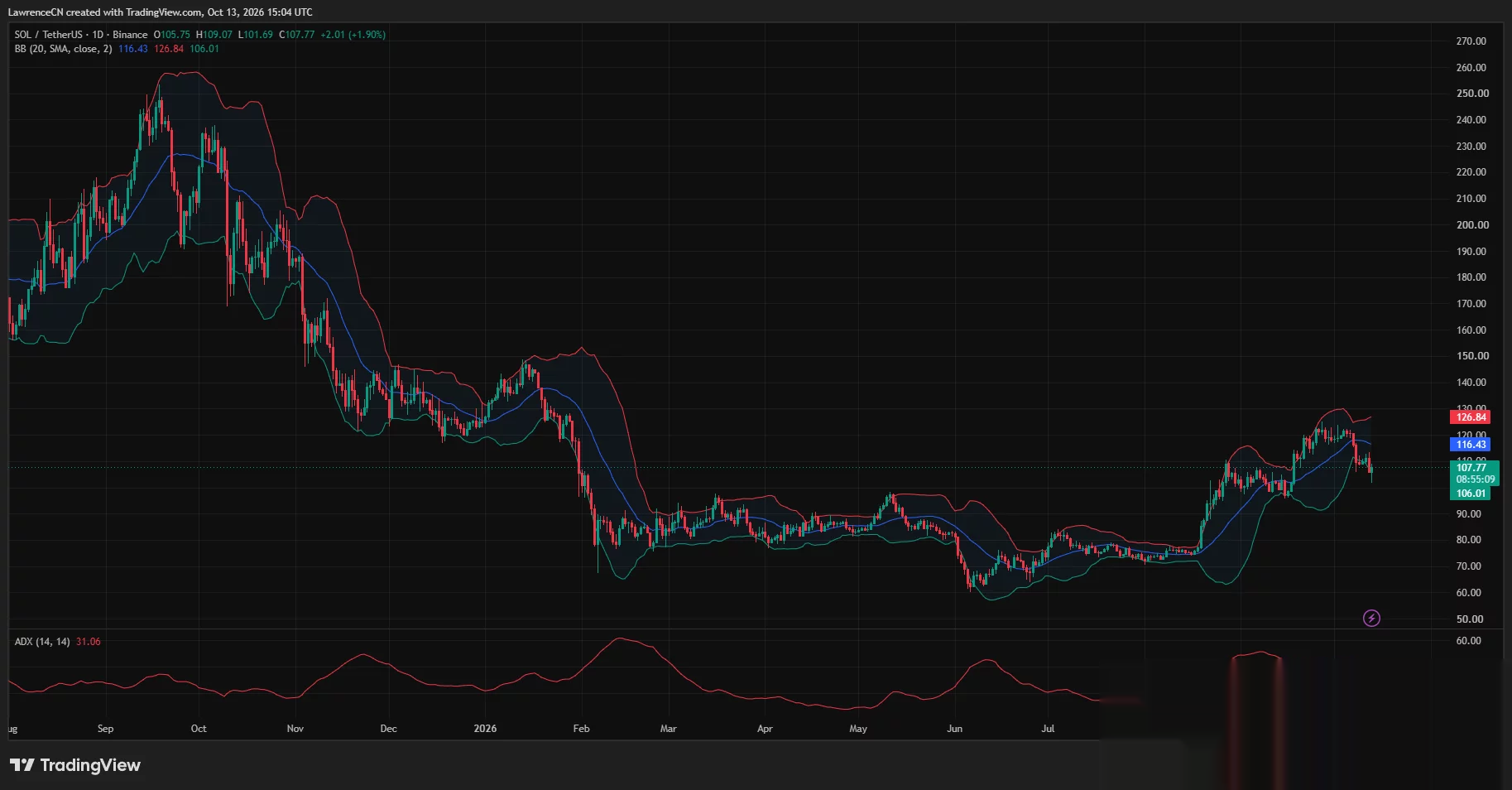The width and height of the screenshot is (1512, 790).
Task: Click the Jun label on time axis
Action: pos(954,729)
